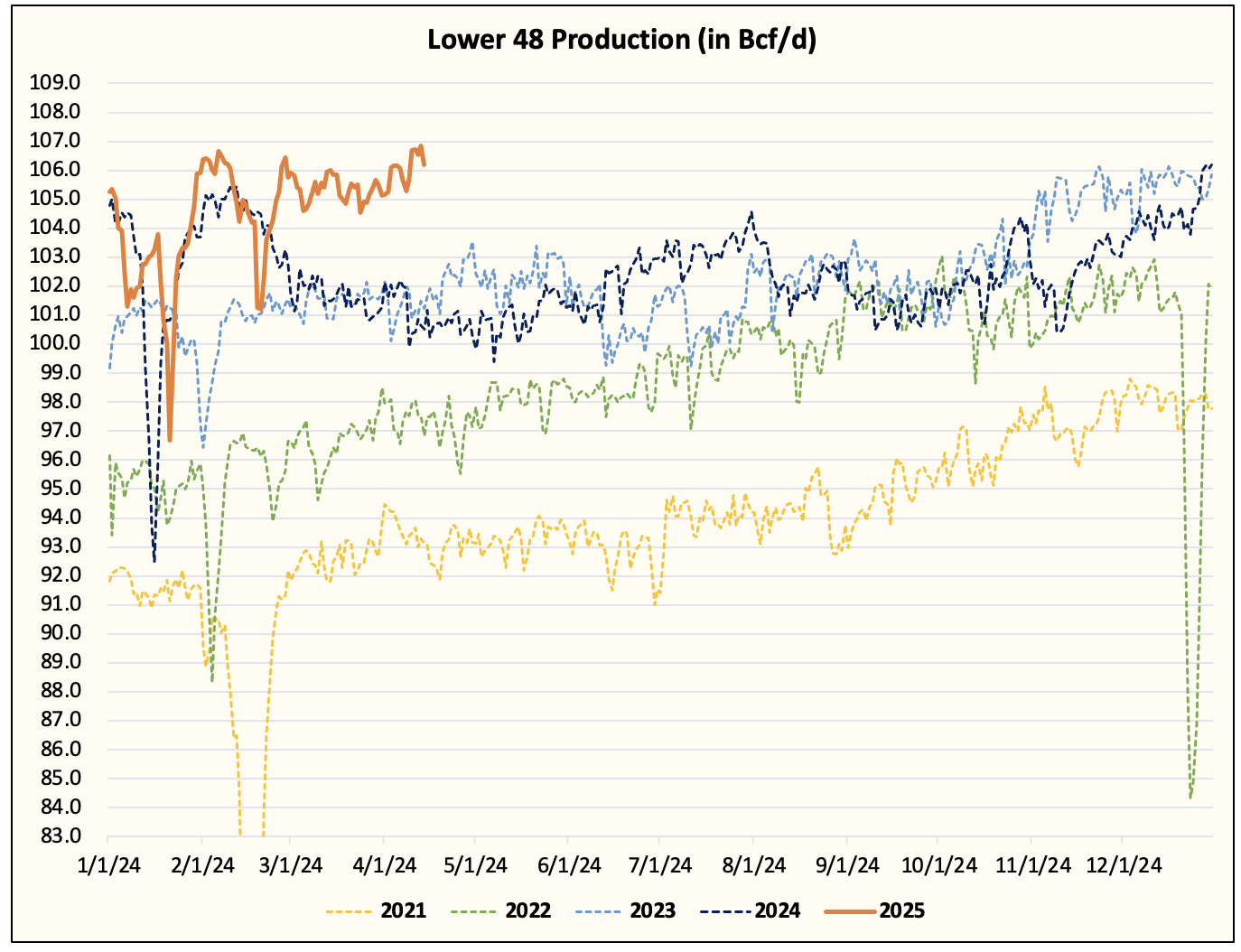
Task: Click the 98.0 y-axis label
Action: click(x=60, y=400)
